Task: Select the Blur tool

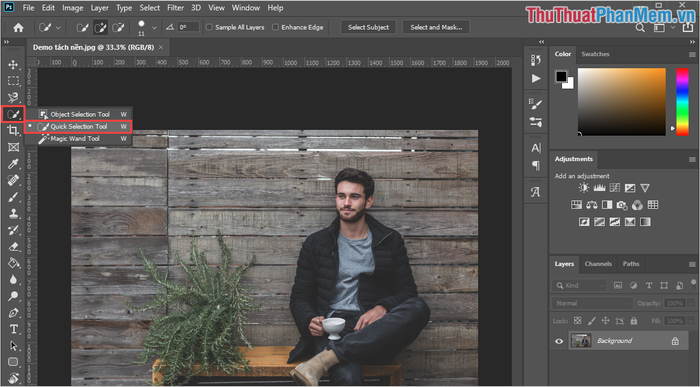Action: (x=13, y=279)
